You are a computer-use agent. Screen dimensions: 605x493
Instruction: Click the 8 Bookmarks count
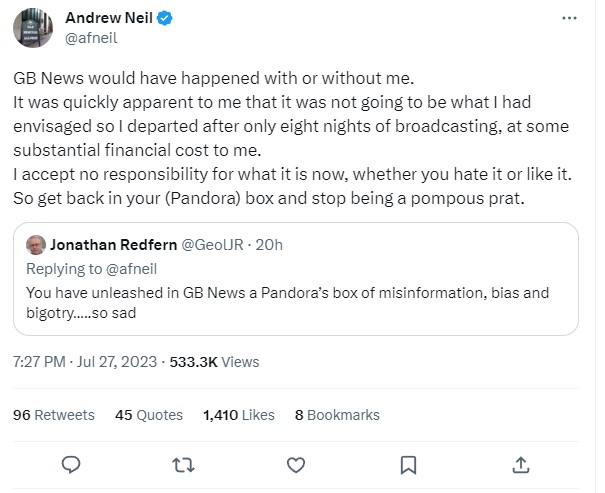337,415
